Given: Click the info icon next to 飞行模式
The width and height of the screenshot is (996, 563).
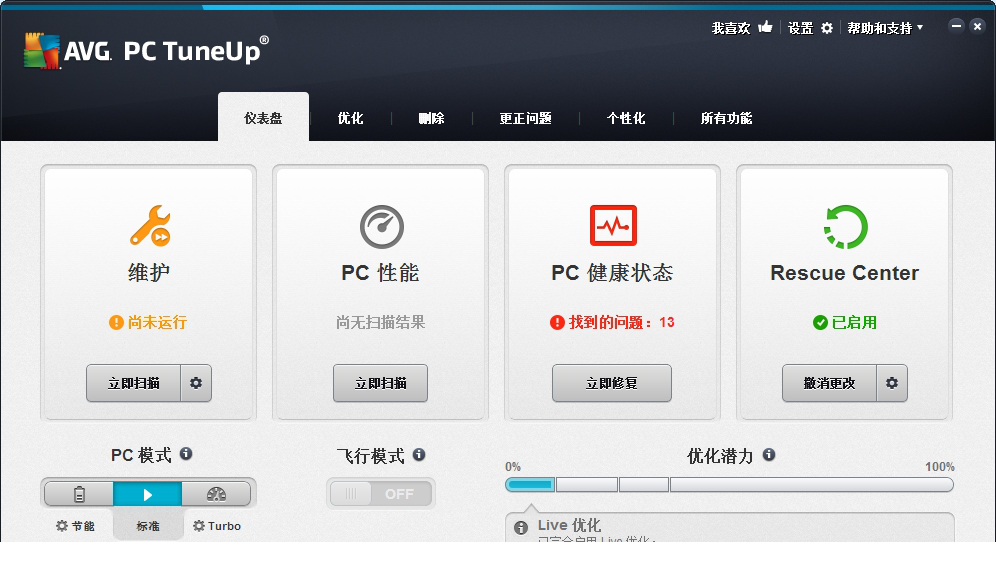Looking at the screenshot, I should click(419, 454).
